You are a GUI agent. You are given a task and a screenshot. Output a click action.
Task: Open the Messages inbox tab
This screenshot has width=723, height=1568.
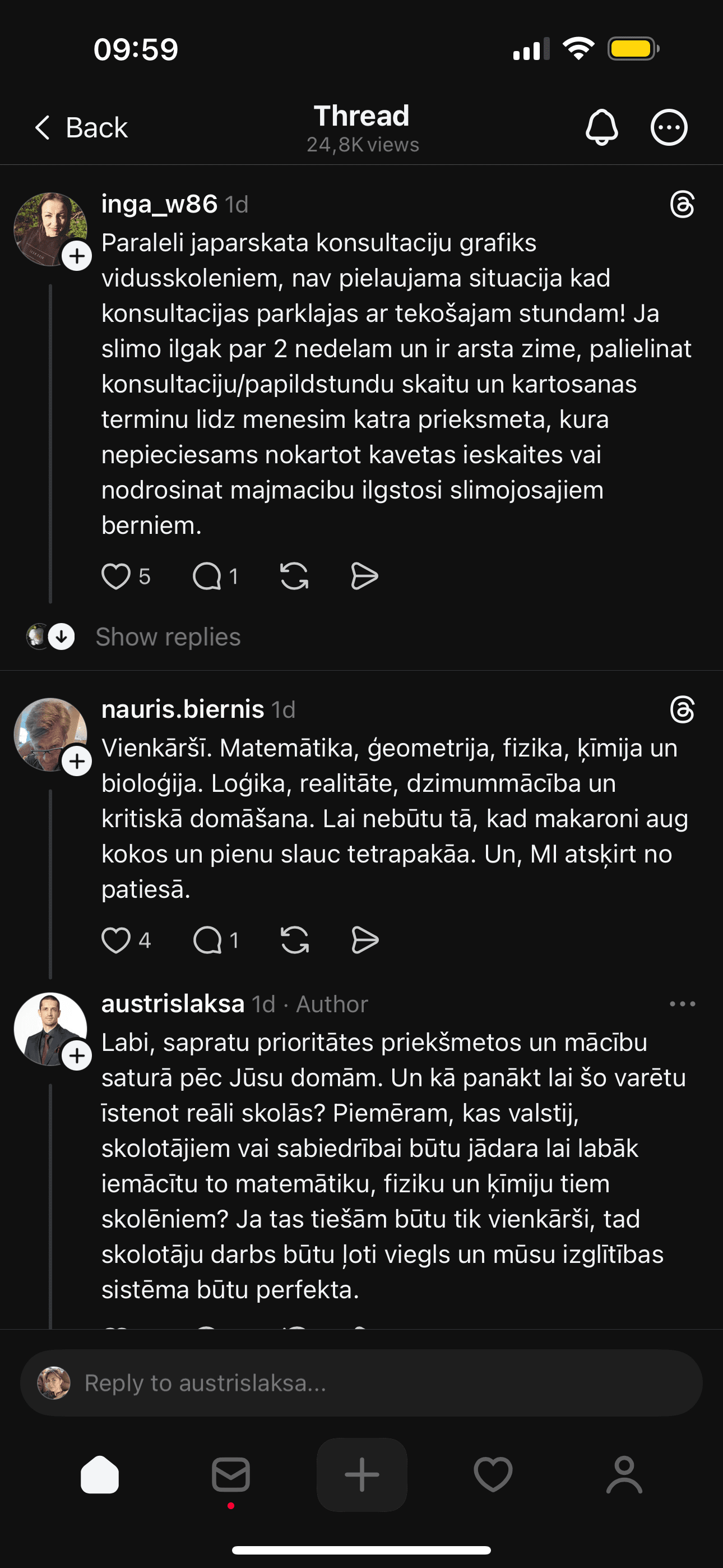[x=231, y=1474]
